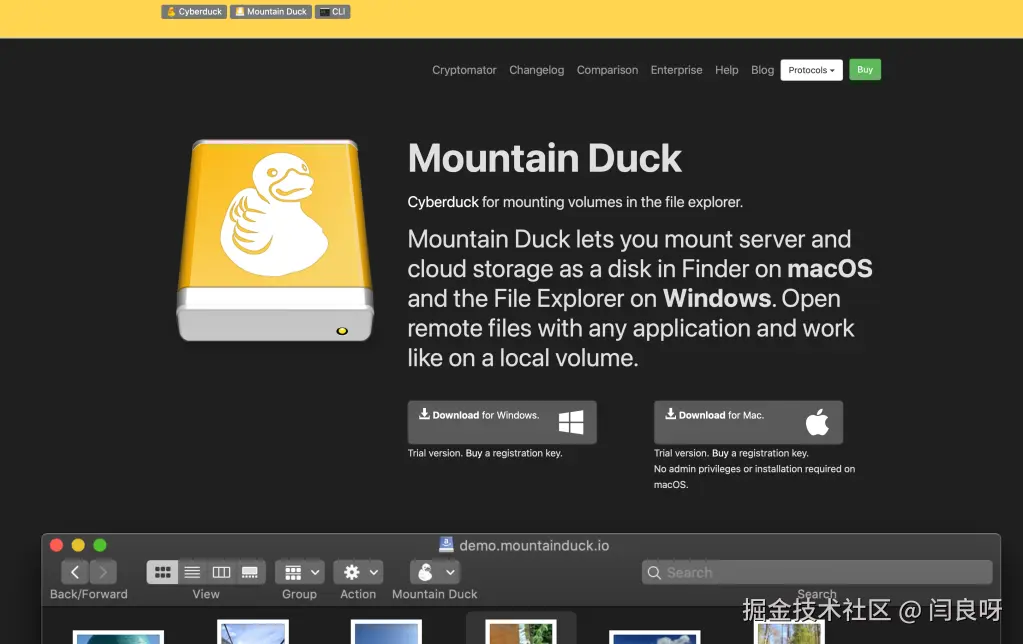Switch Finder to icon view
This screenshot has width=1023, height=644.
tap(162, 572)
